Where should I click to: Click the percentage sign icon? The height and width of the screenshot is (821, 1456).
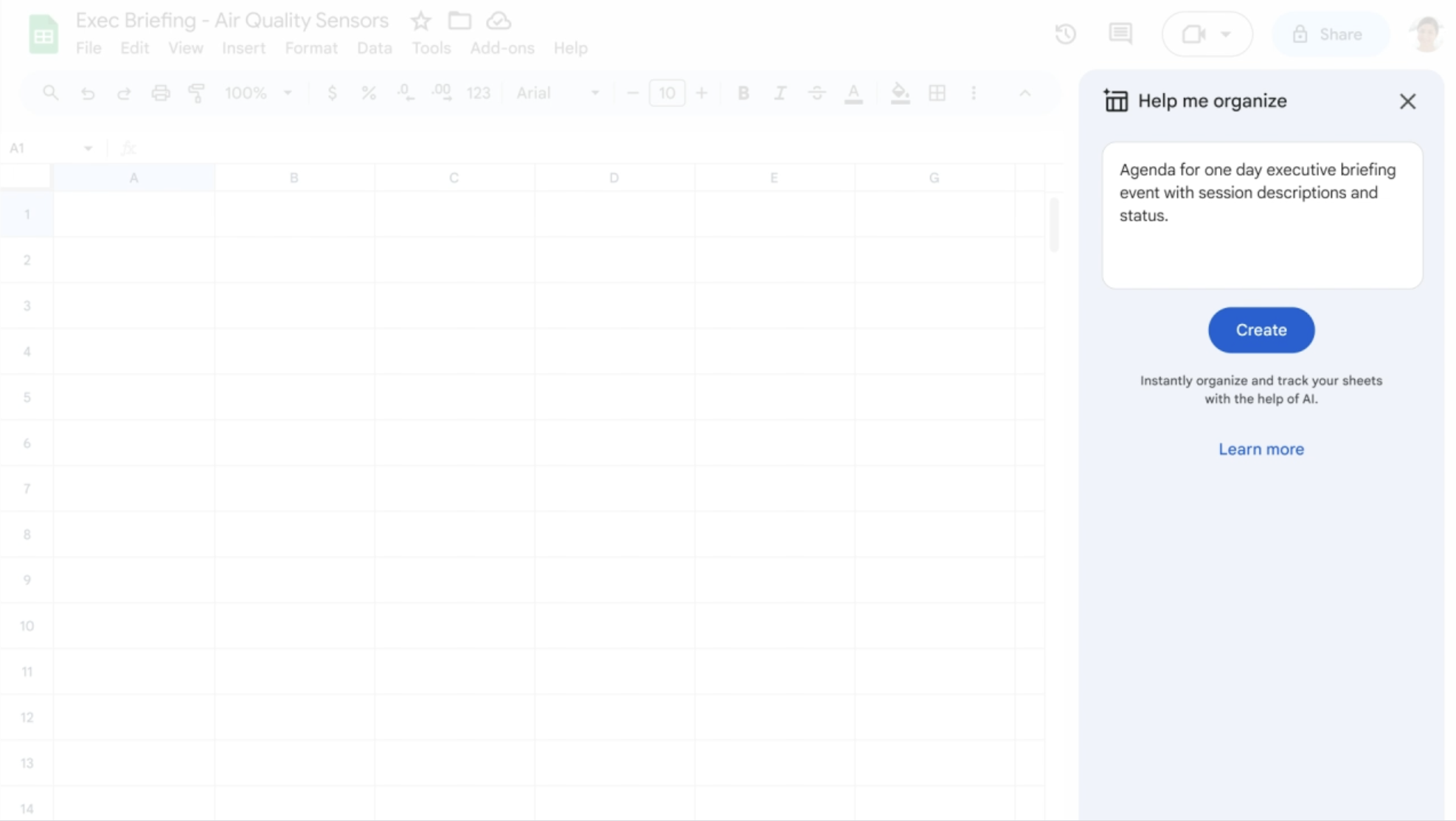tap(367, 92)
